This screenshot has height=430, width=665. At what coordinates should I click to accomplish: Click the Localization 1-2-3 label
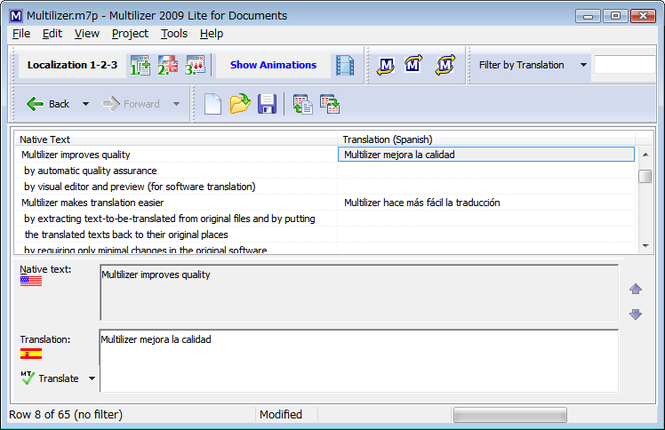(x=72, y=65)
